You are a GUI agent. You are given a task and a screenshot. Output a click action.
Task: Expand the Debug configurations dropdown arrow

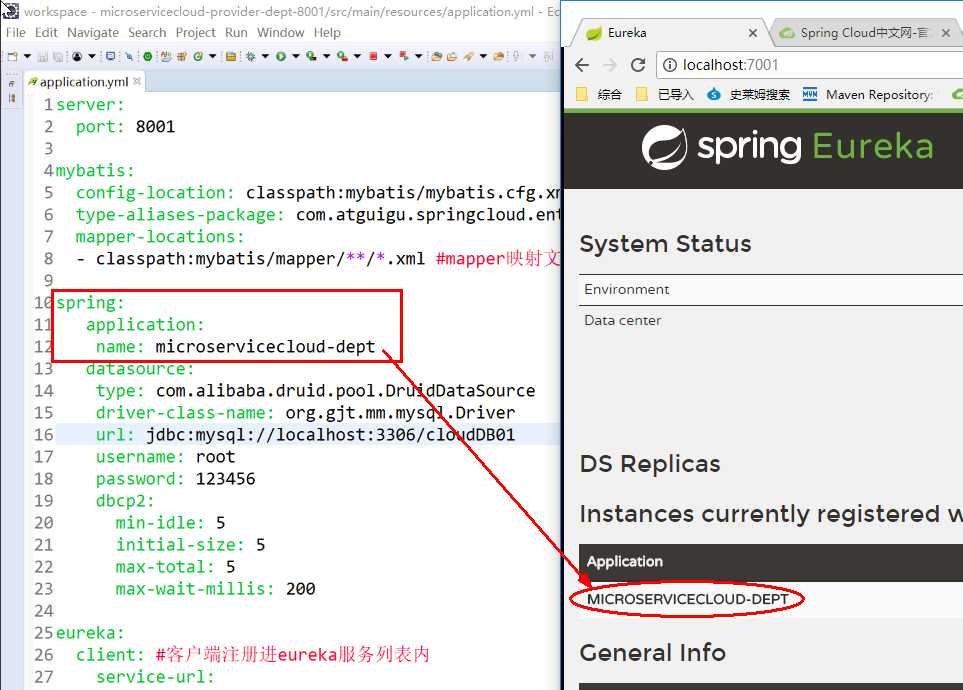click(265, 57)
